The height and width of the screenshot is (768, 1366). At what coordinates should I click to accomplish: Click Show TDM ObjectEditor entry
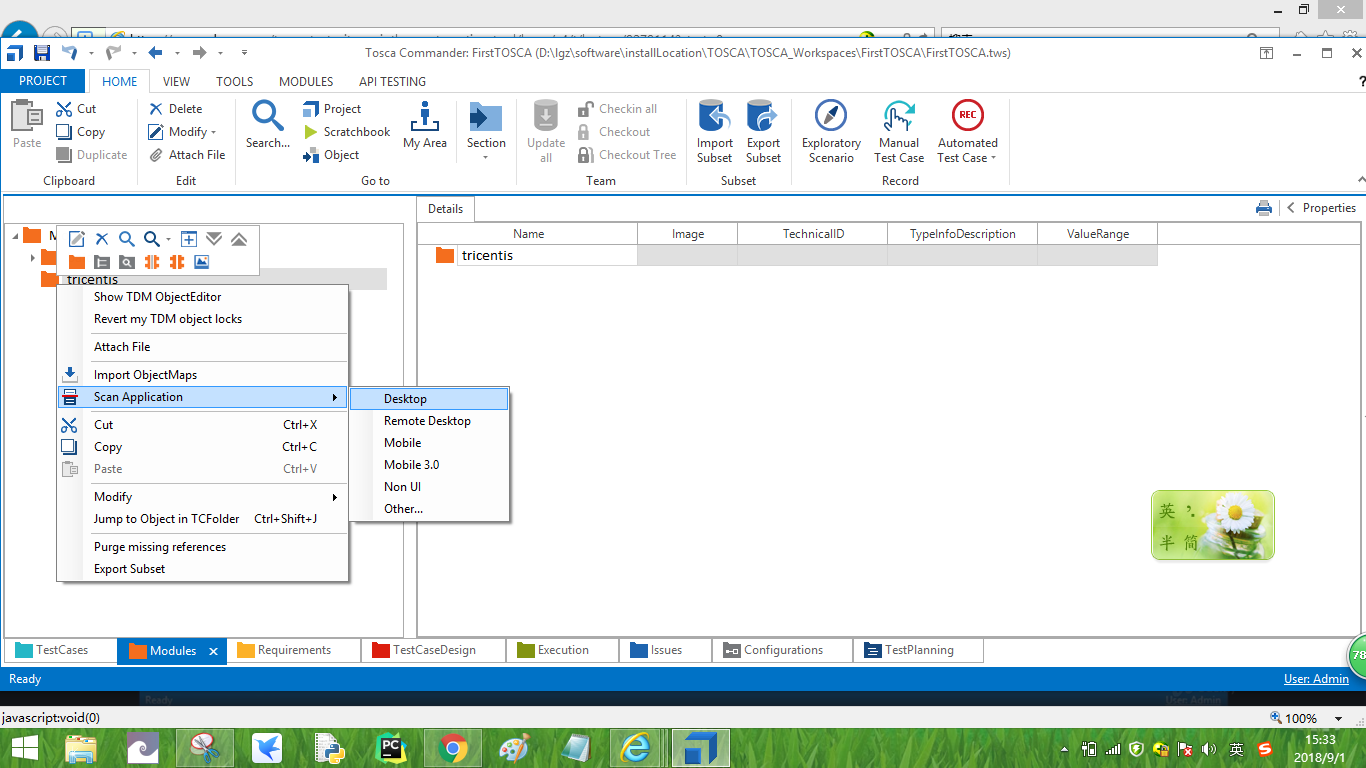[202, 297]
